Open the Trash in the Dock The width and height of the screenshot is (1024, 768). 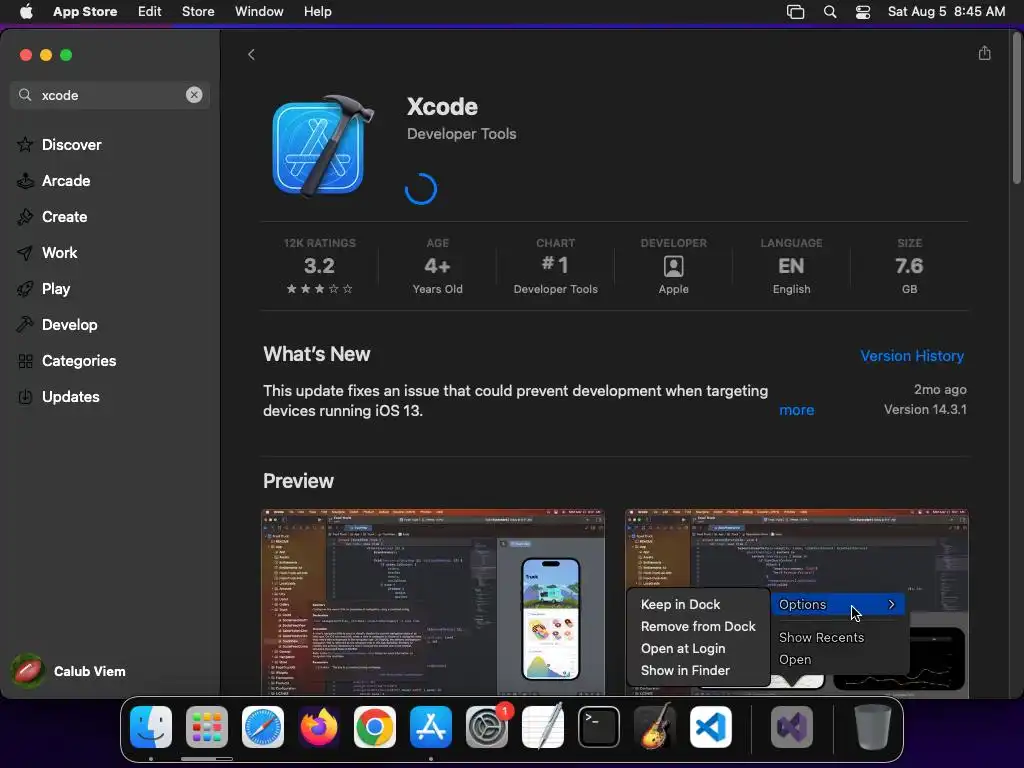tap(872, 727)
